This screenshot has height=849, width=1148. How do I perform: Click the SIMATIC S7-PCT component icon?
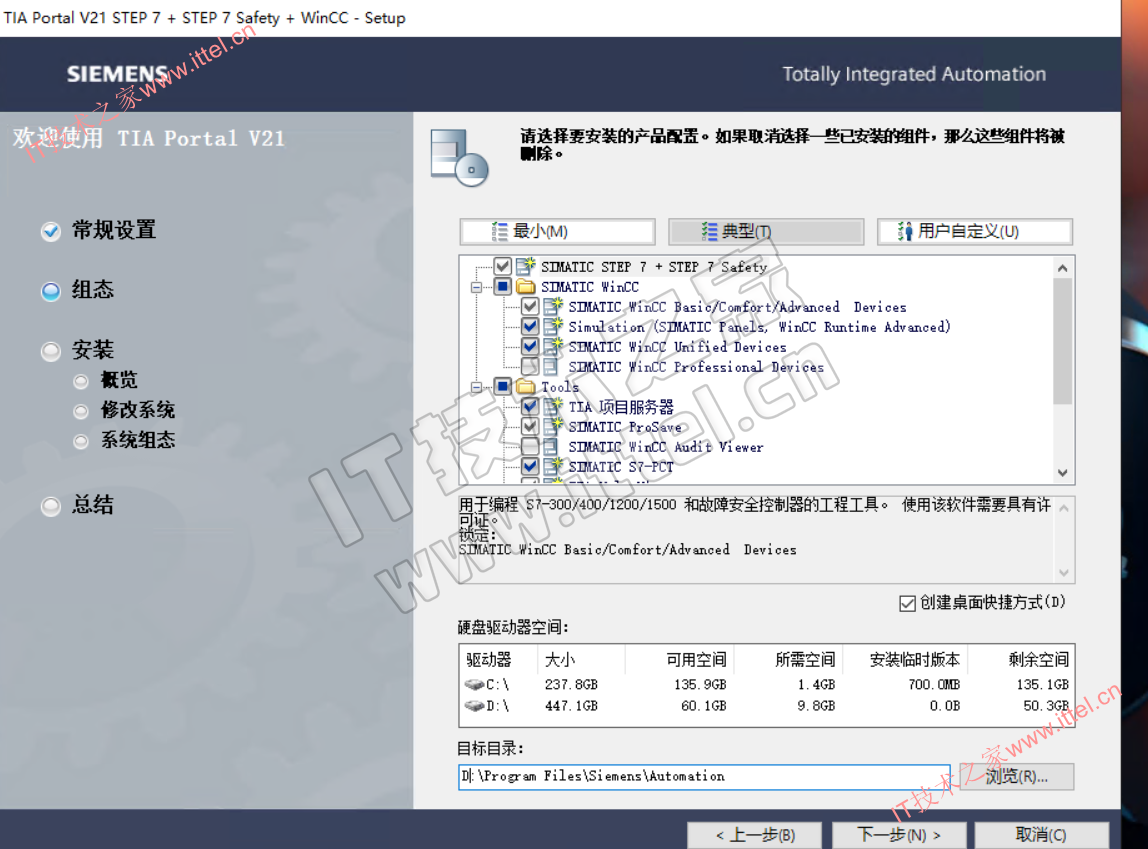coord(553,467)
